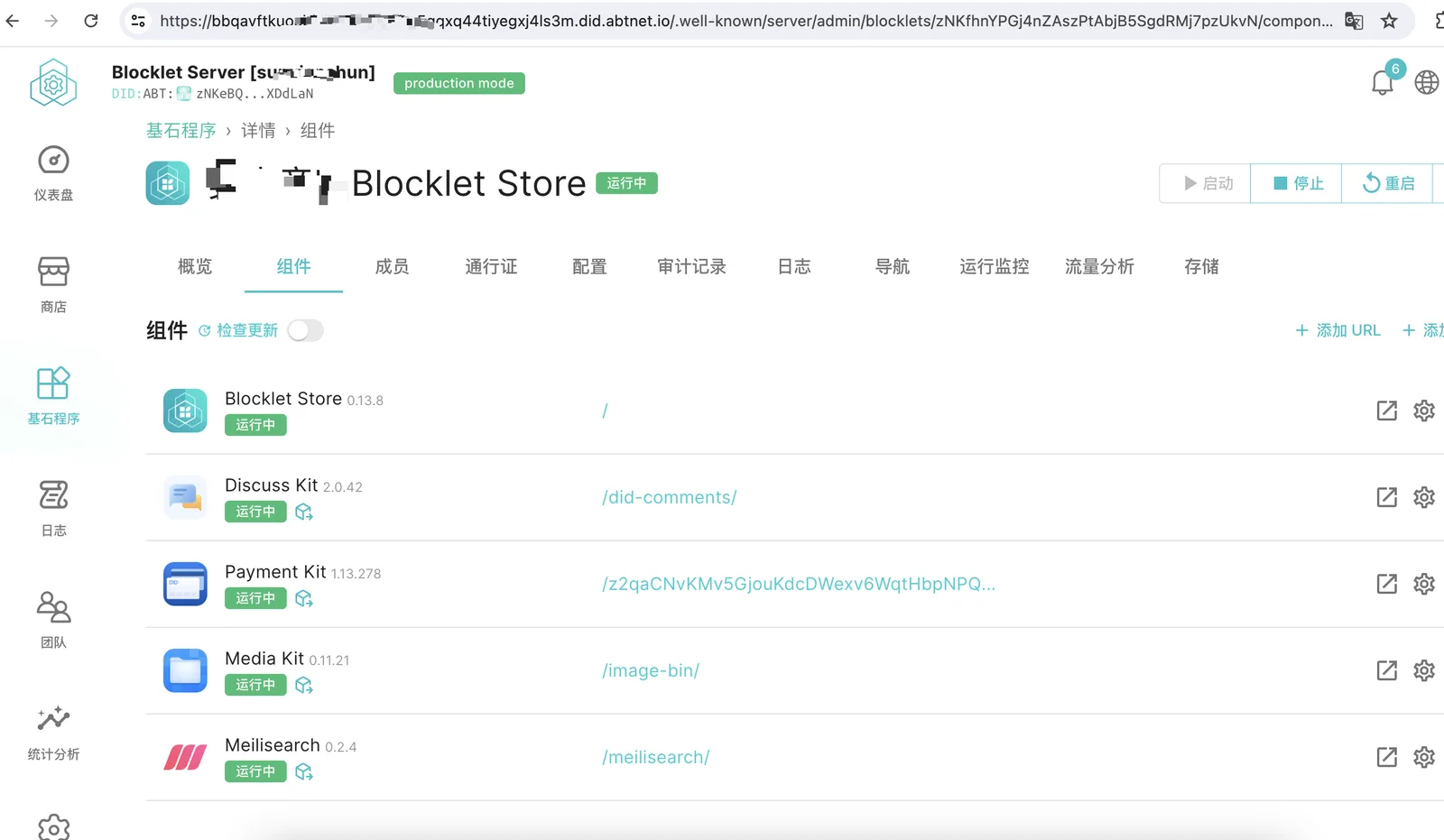The height and width of the screenshot is (840, 1444).
Task: Open the /did-comments/ mount path link
Action: tap(670, 497)
